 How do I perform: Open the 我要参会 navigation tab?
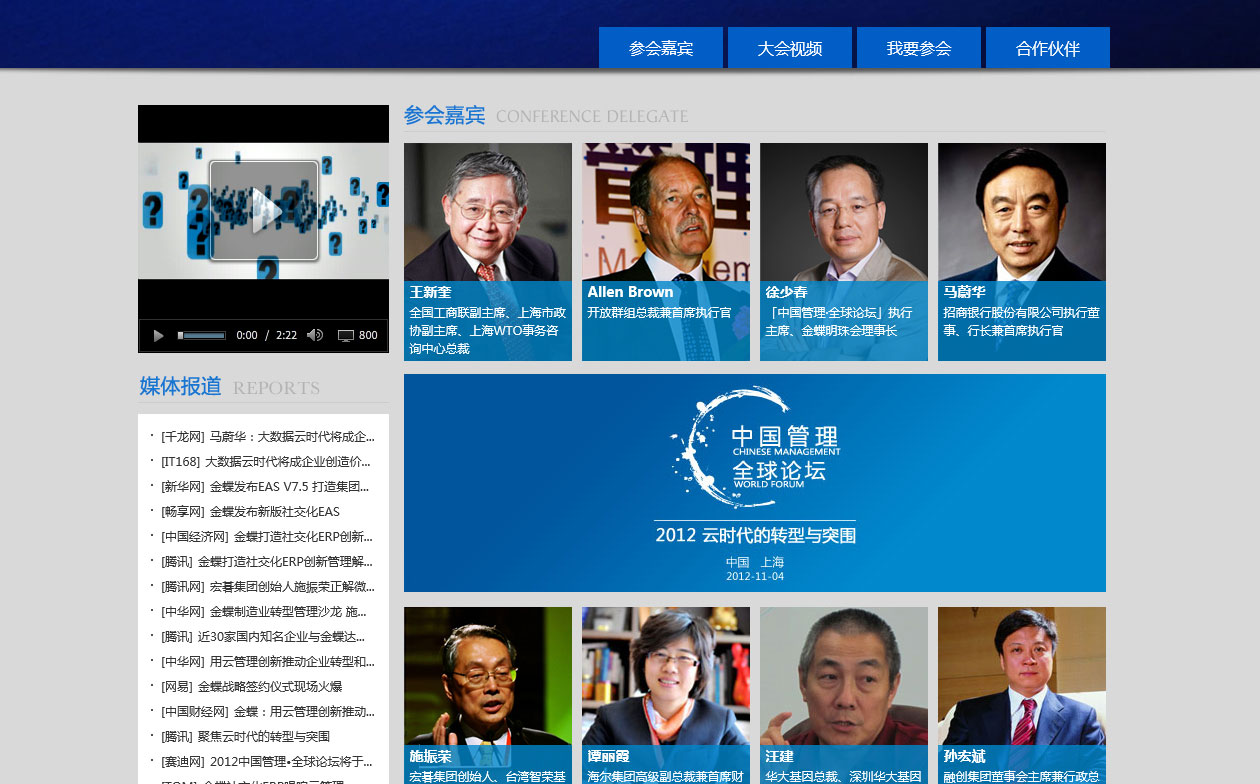919,48
